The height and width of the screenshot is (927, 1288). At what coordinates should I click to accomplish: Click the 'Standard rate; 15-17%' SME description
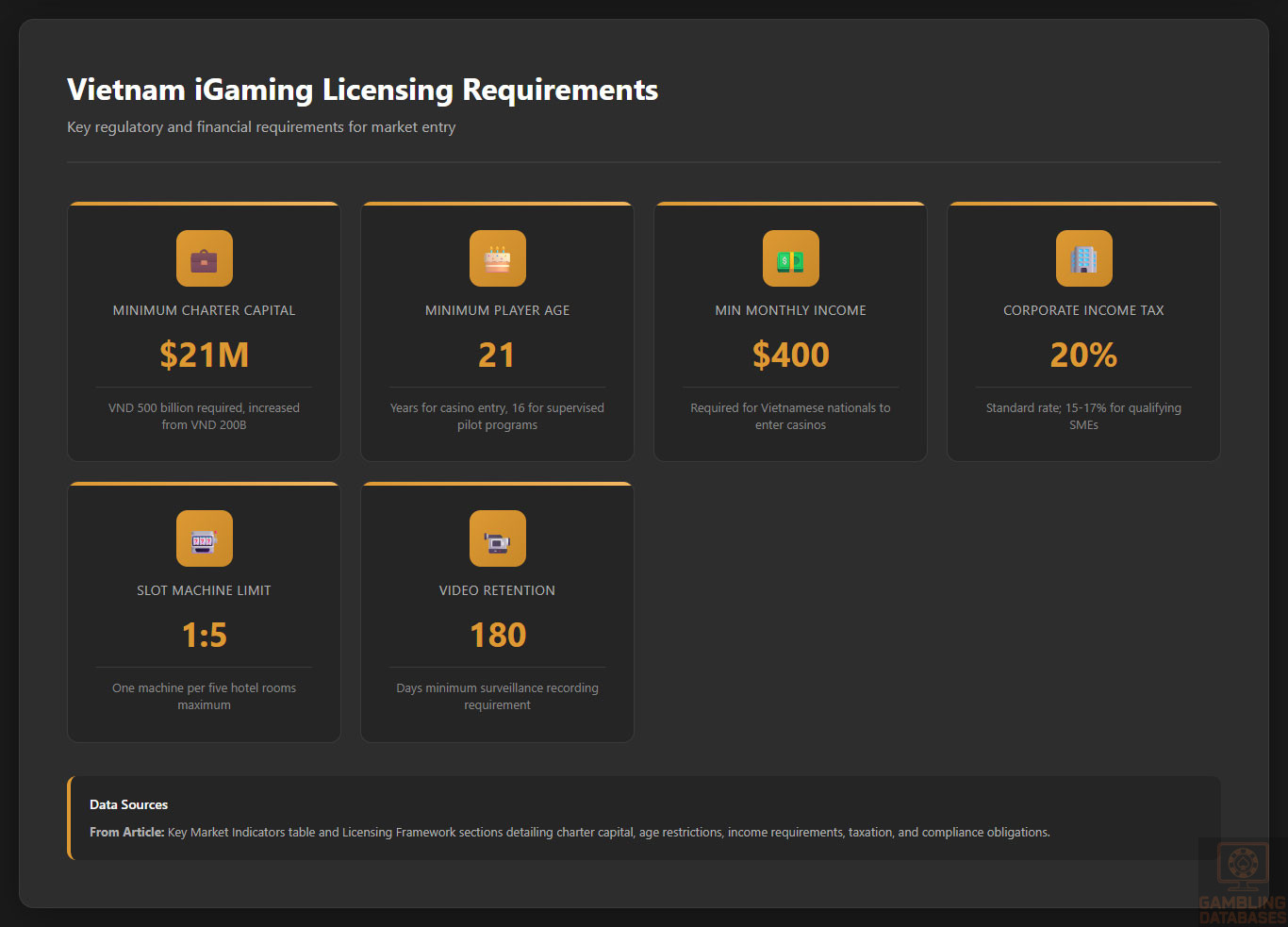click(1083, 416)
